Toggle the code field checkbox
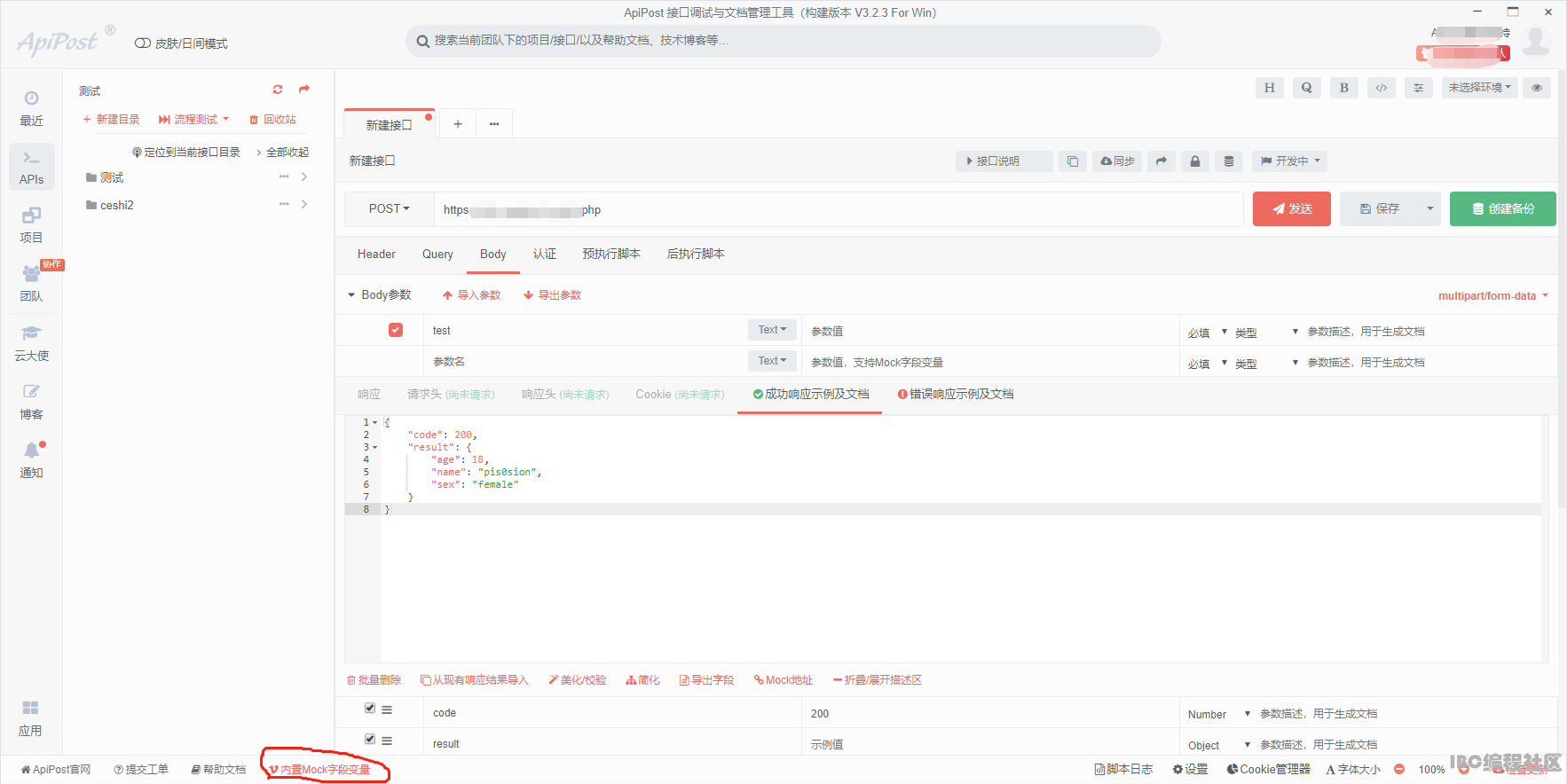This screenshot has height=784, width=1567. (370, 708)
